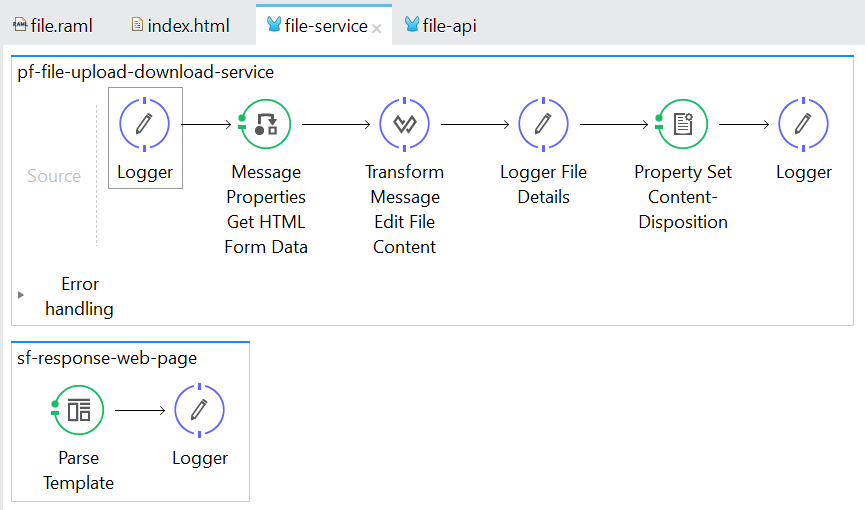The image size is (865, 510).
Task: Click Logger icon in sf-response-web-page flow
Action: (x=199, y=410)
